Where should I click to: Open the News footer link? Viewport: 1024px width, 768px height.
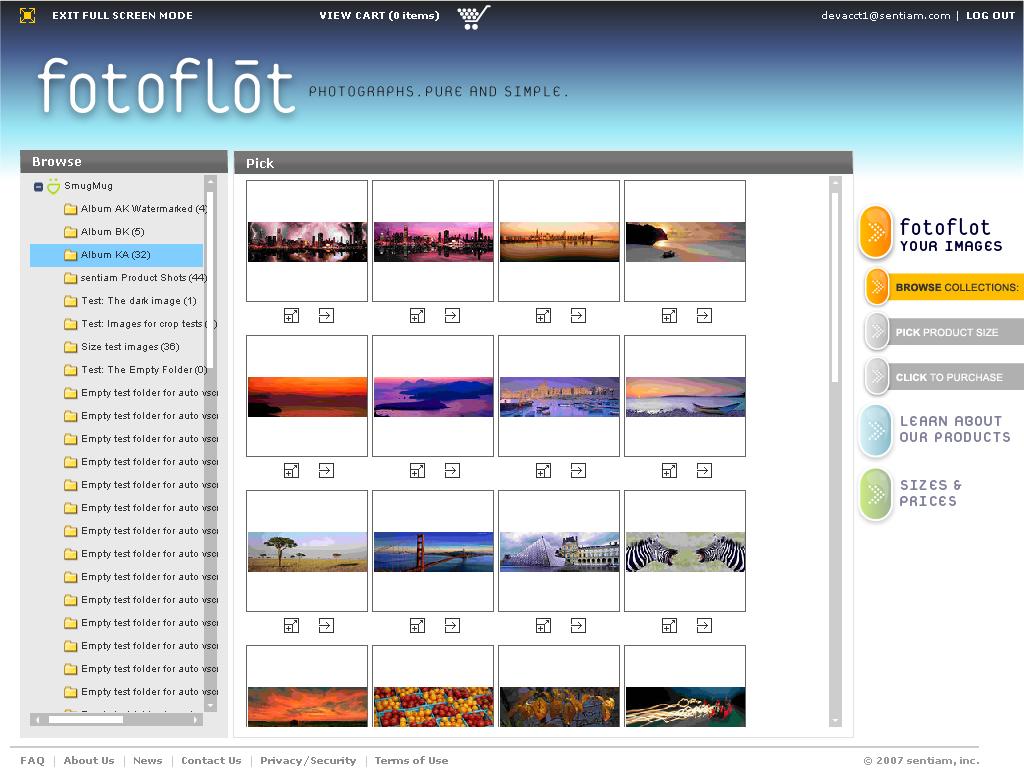point(148,760)
